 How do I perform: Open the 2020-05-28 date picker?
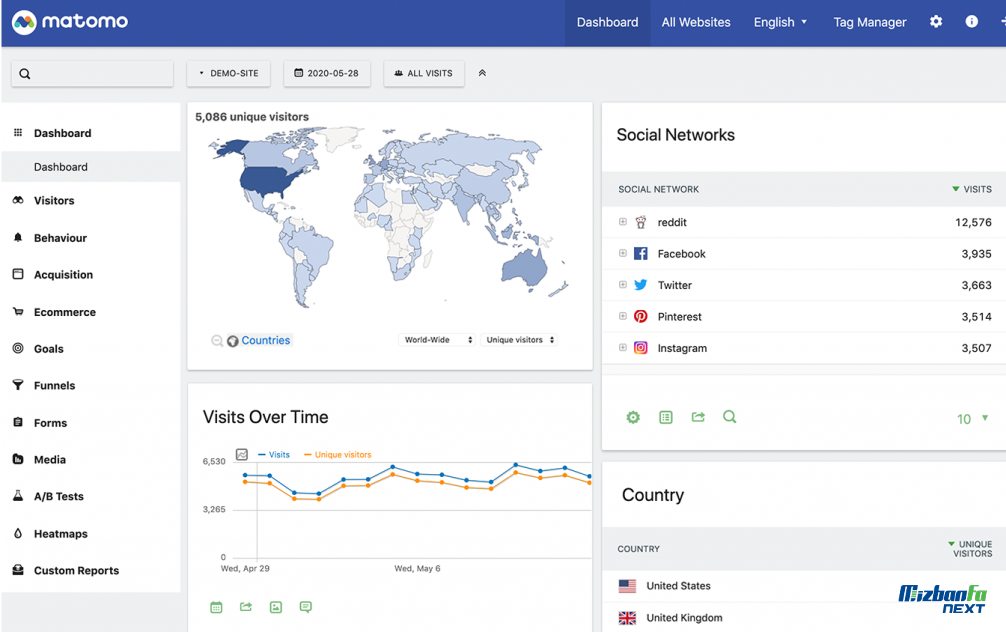(x=327, y=73)
